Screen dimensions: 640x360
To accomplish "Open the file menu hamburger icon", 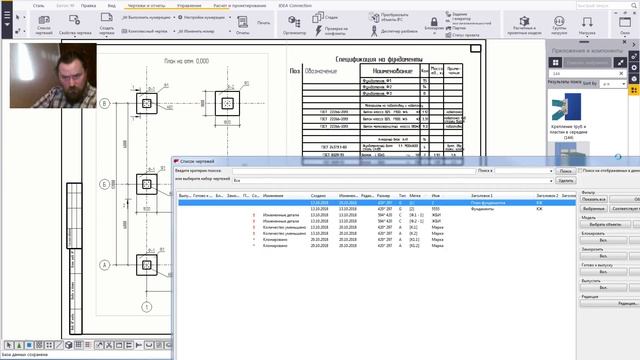I will (x=7, y=16).
